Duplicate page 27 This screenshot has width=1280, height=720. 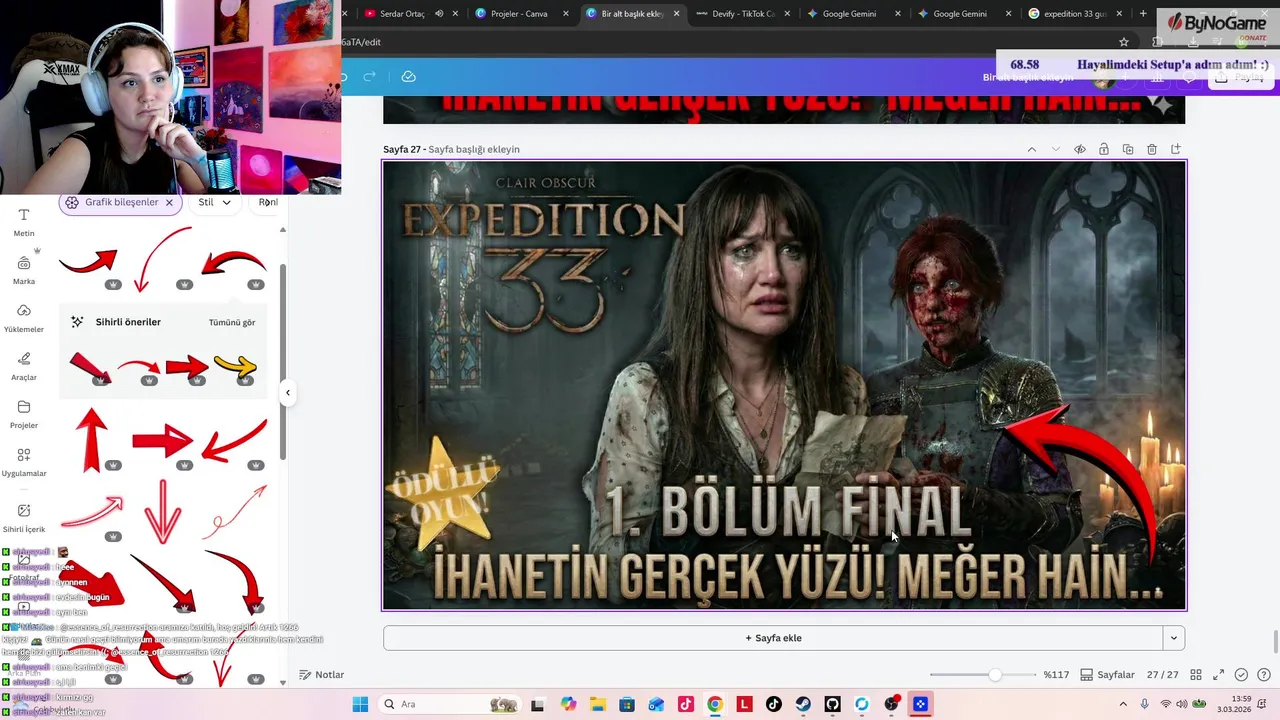pyautogui.click(x=1128, y=149)
